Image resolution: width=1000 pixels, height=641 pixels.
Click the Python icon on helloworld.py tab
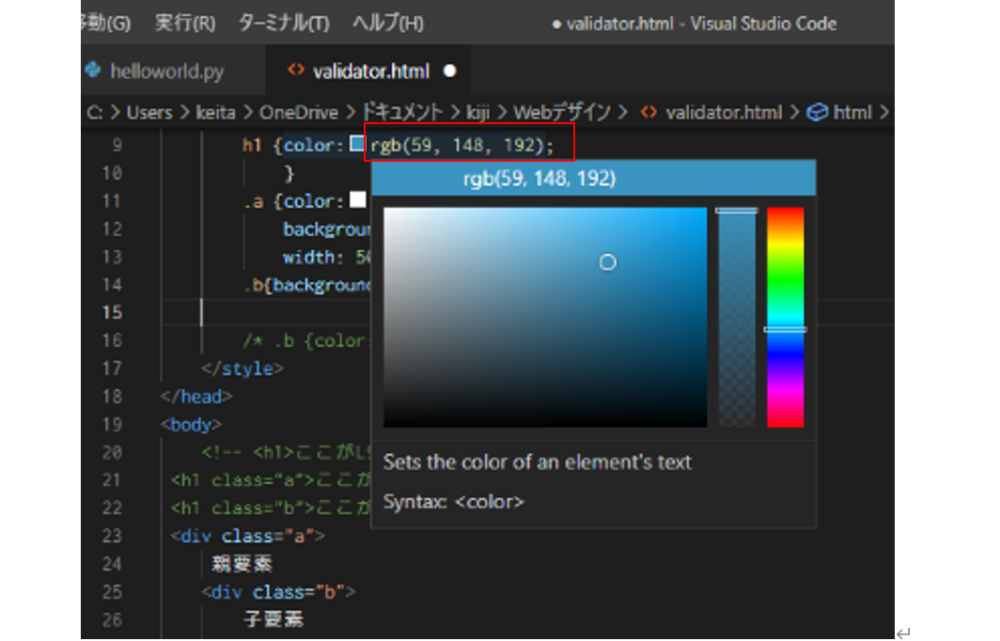click(93, 70)
